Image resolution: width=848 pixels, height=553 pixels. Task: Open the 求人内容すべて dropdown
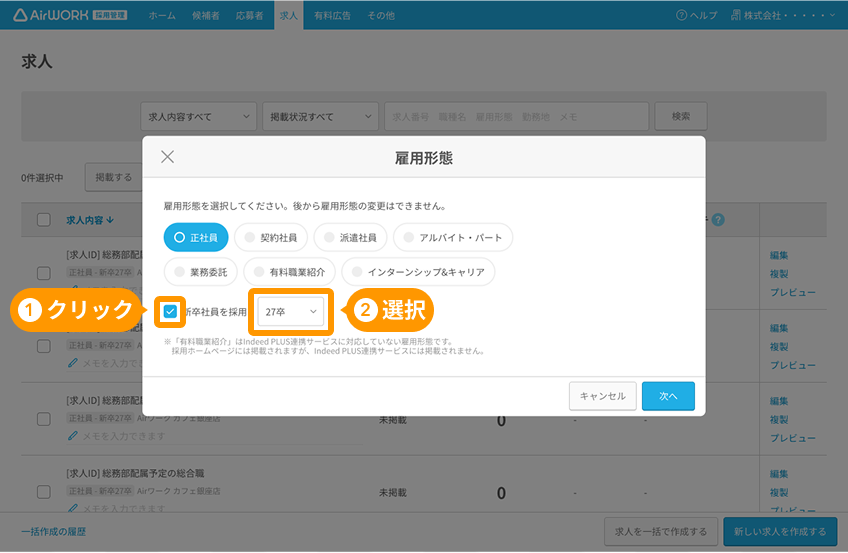coord(198,116)
